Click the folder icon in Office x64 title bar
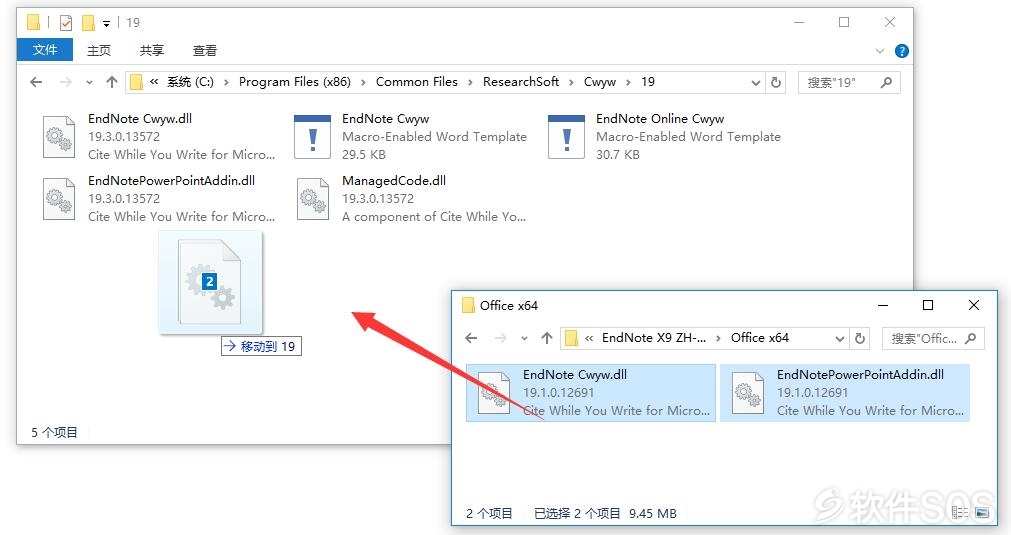Image resolution: width=1011 pixels, height=535 pixels. [x=468, y=306]
